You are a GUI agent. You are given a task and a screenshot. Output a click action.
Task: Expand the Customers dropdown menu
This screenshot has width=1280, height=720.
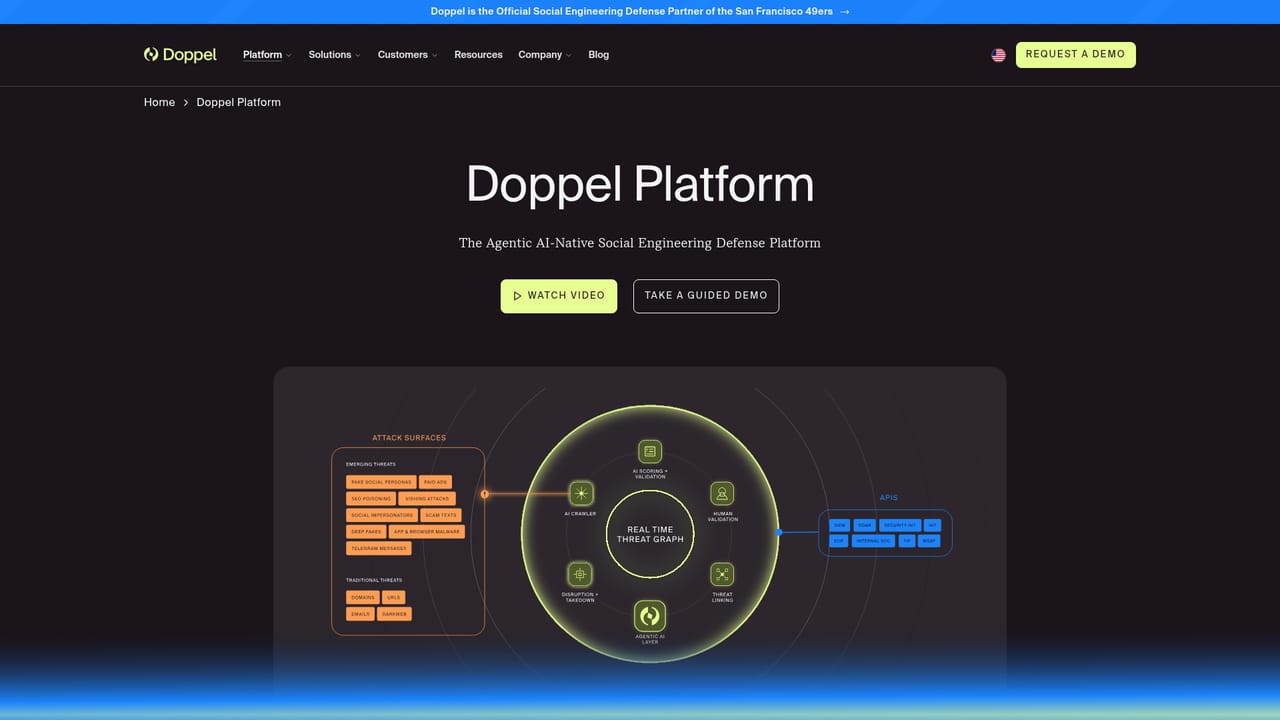click(x=407, y=55)
